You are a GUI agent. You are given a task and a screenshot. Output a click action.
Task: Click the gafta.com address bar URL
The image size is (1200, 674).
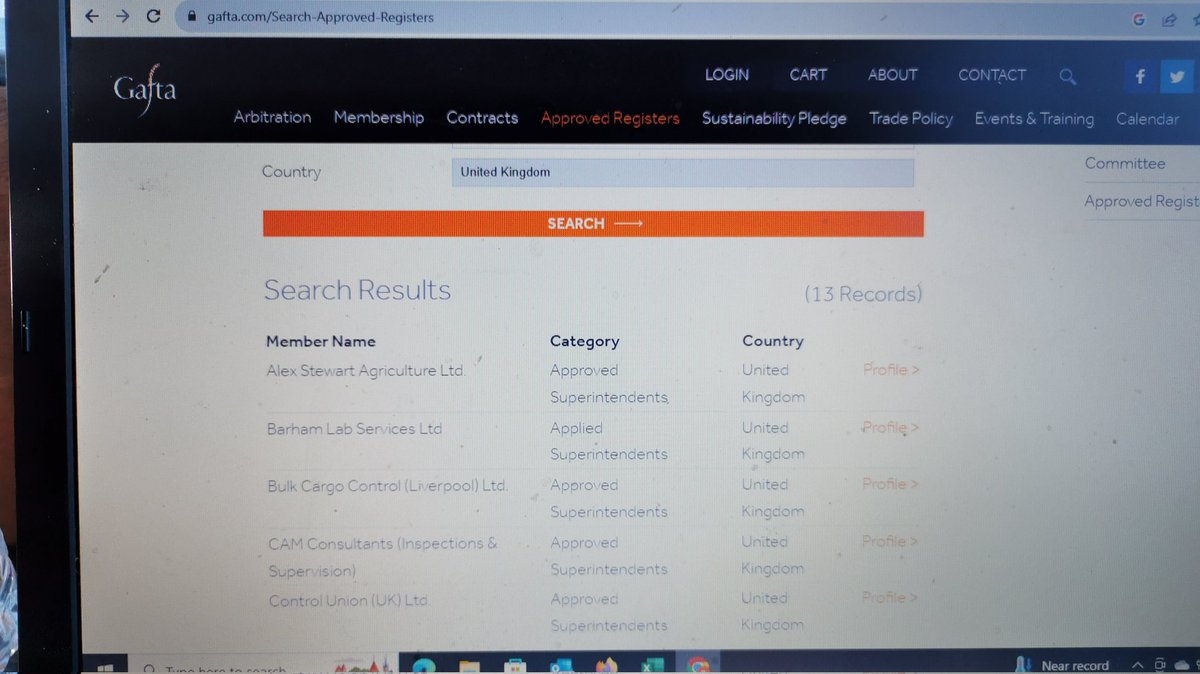point(320,17)
